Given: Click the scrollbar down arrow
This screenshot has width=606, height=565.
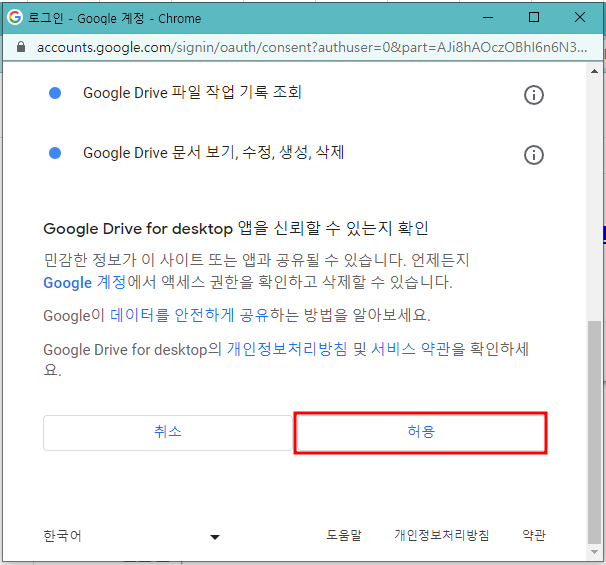Looking at the screenshot, I should click(594, 552).
